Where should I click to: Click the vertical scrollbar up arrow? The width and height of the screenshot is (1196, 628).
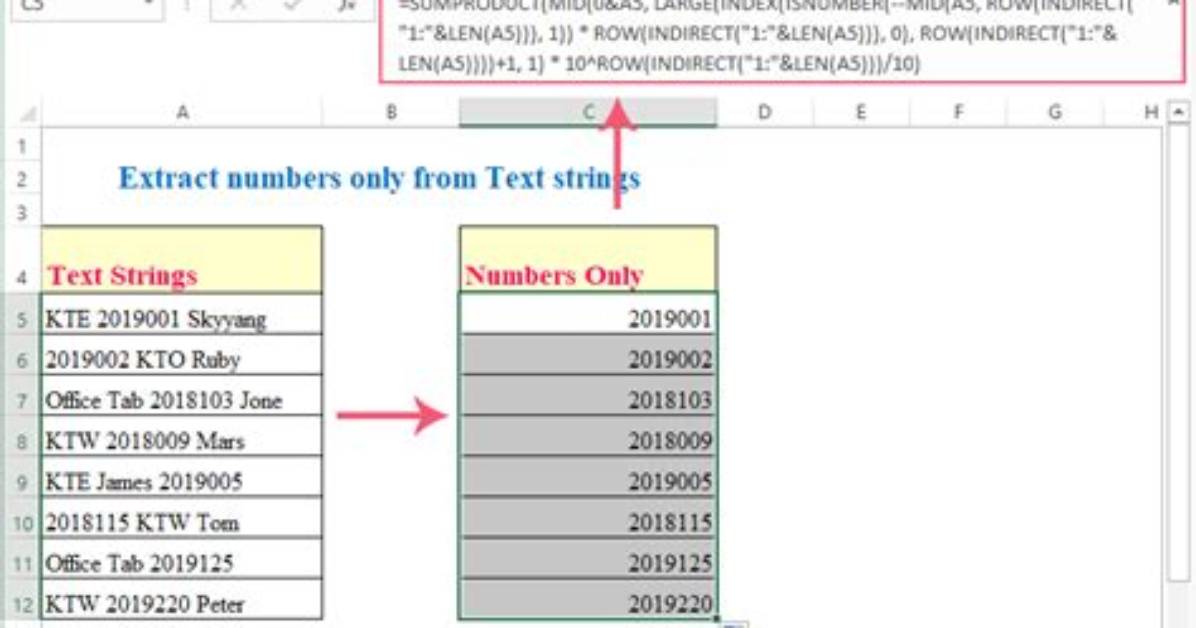[x=1178, y=113]
